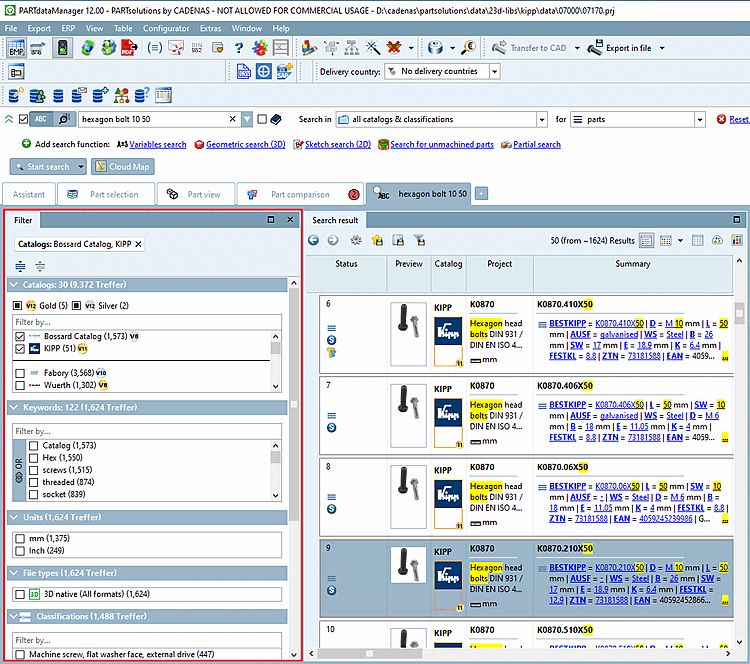Check the threaded keyword checkbox
The width and height of the screenshot is (750, 664).
click(x=33, y=482)
